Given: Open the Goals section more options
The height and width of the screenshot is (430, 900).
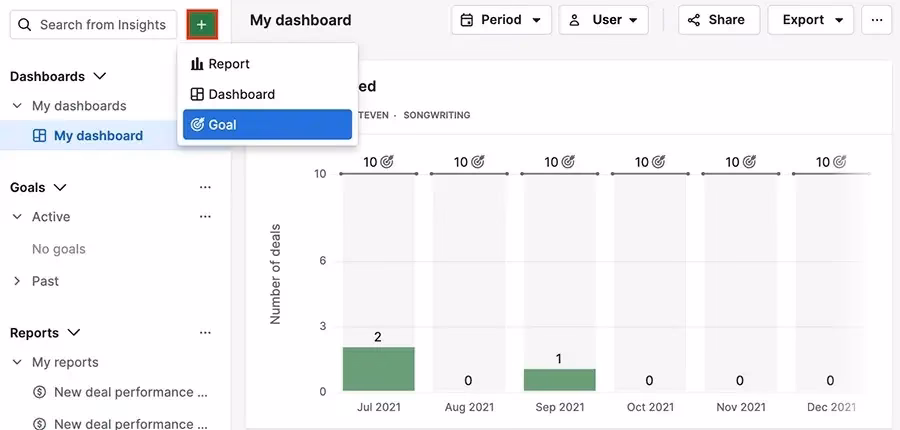Looking at the screenshot, I should click(x=205, y=187).
